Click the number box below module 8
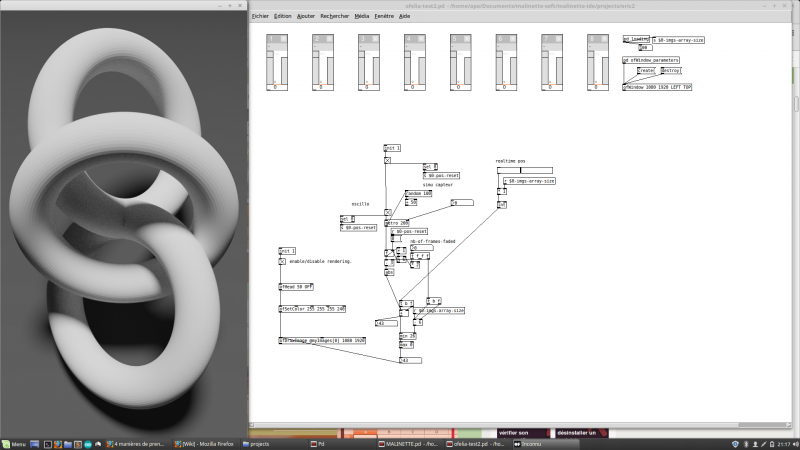The height and width of the screenshot is (450, 800). (x=597, y=87)
